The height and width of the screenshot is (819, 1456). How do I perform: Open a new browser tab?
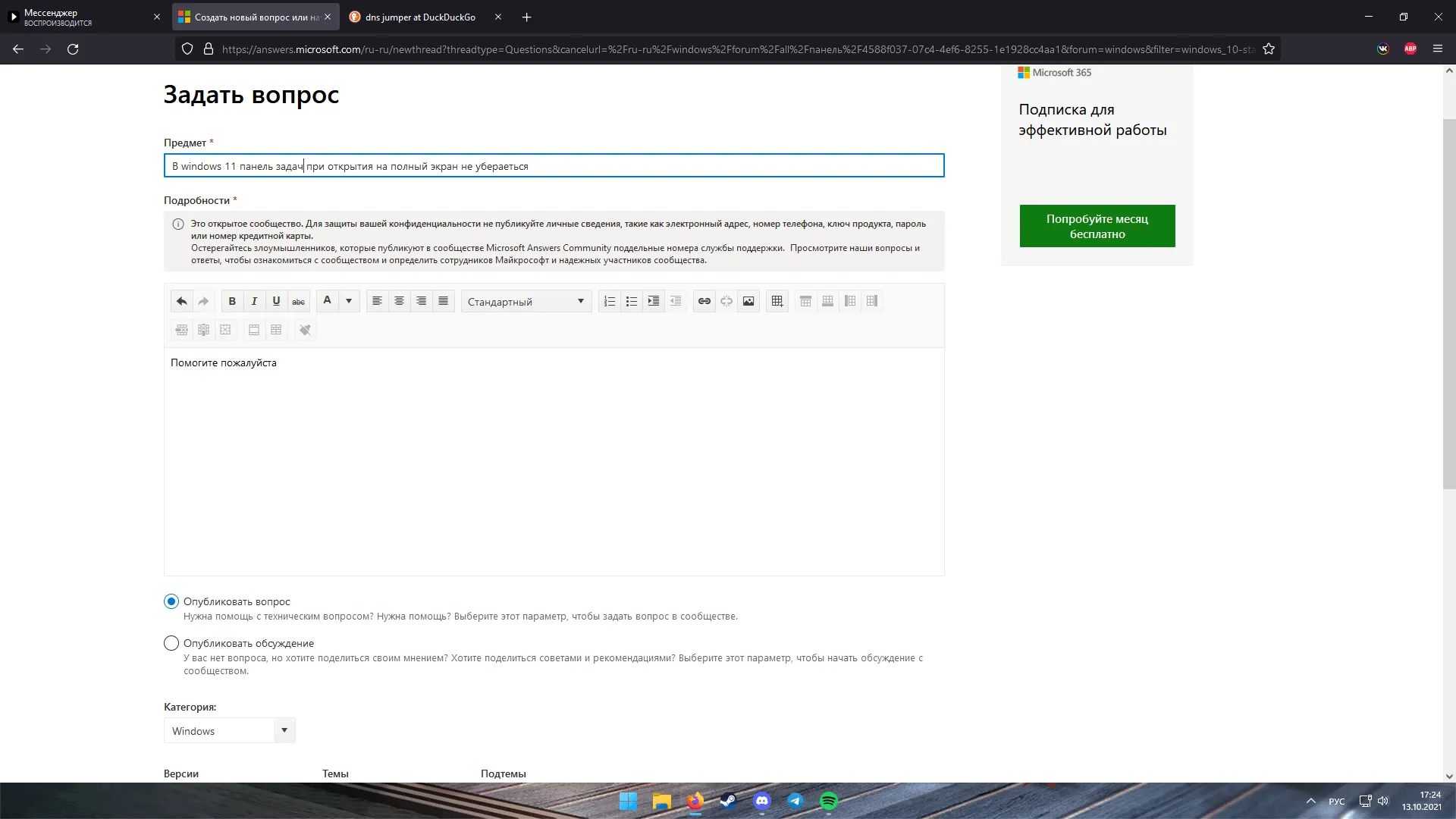[527, 17]
